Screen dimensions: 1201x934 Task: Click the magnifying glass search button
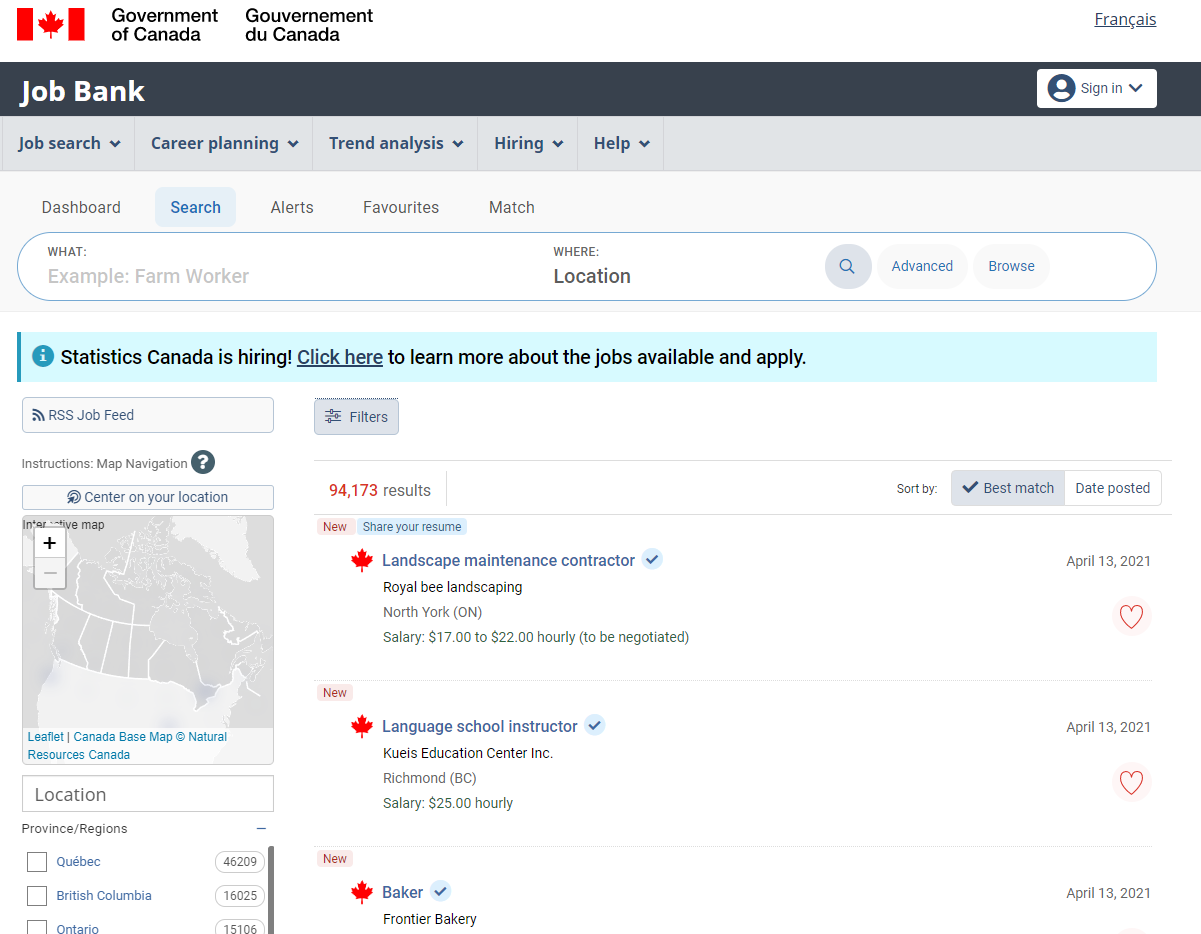click(847, 266)
